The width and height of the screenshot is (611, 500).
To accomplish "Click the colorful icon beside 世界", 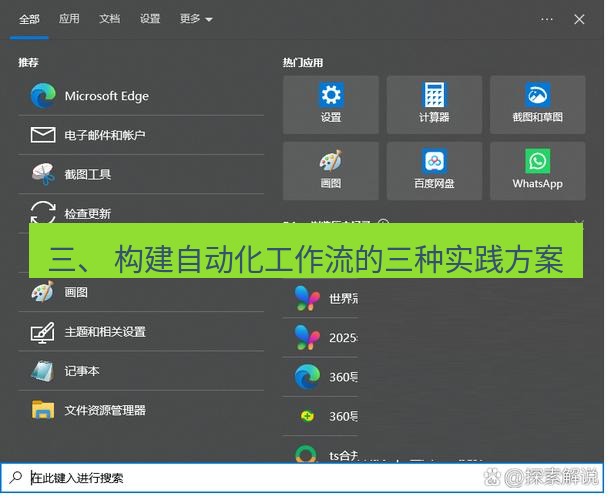I will 307,299.
